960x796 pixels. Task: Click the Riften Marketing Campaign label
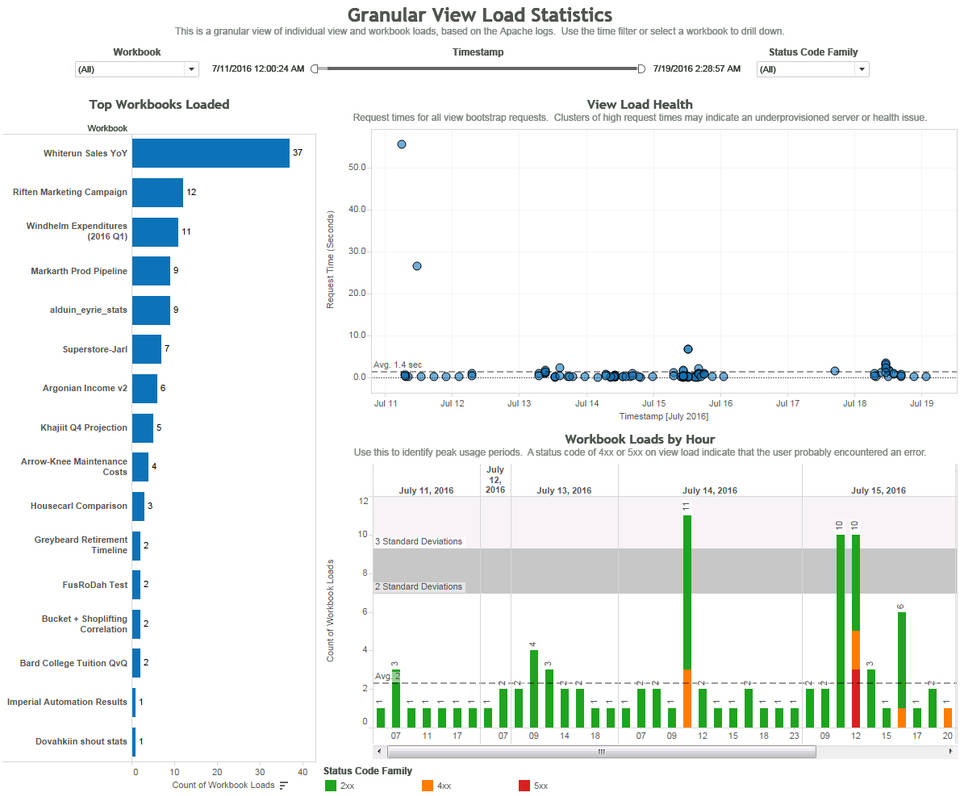point(68,192)
